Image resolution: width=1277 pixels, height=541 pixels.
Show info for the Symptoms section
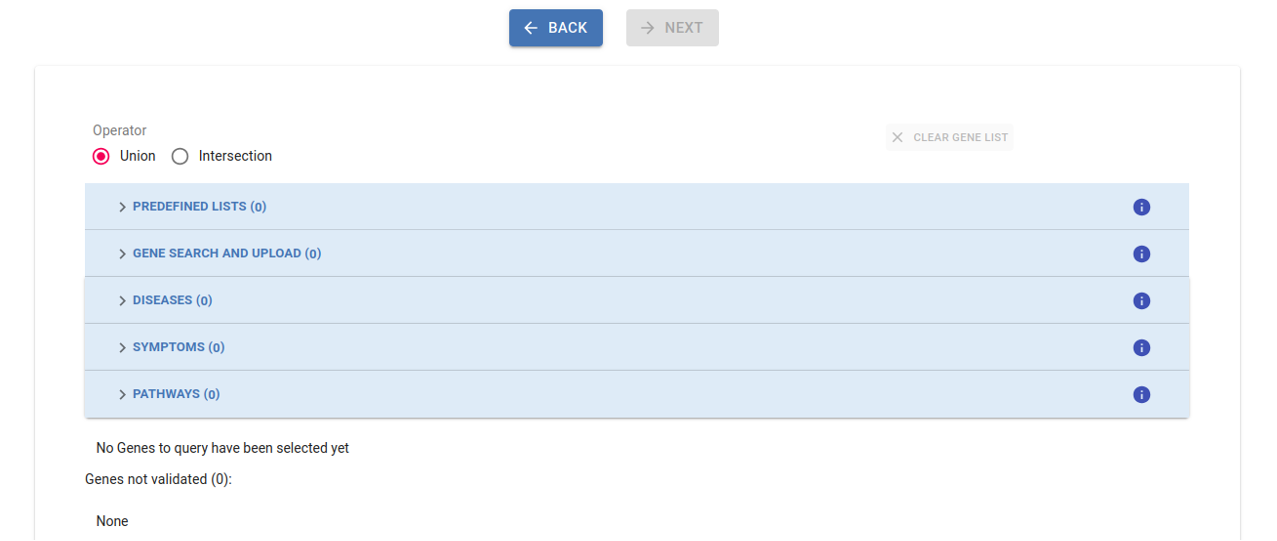(1141, 348)
